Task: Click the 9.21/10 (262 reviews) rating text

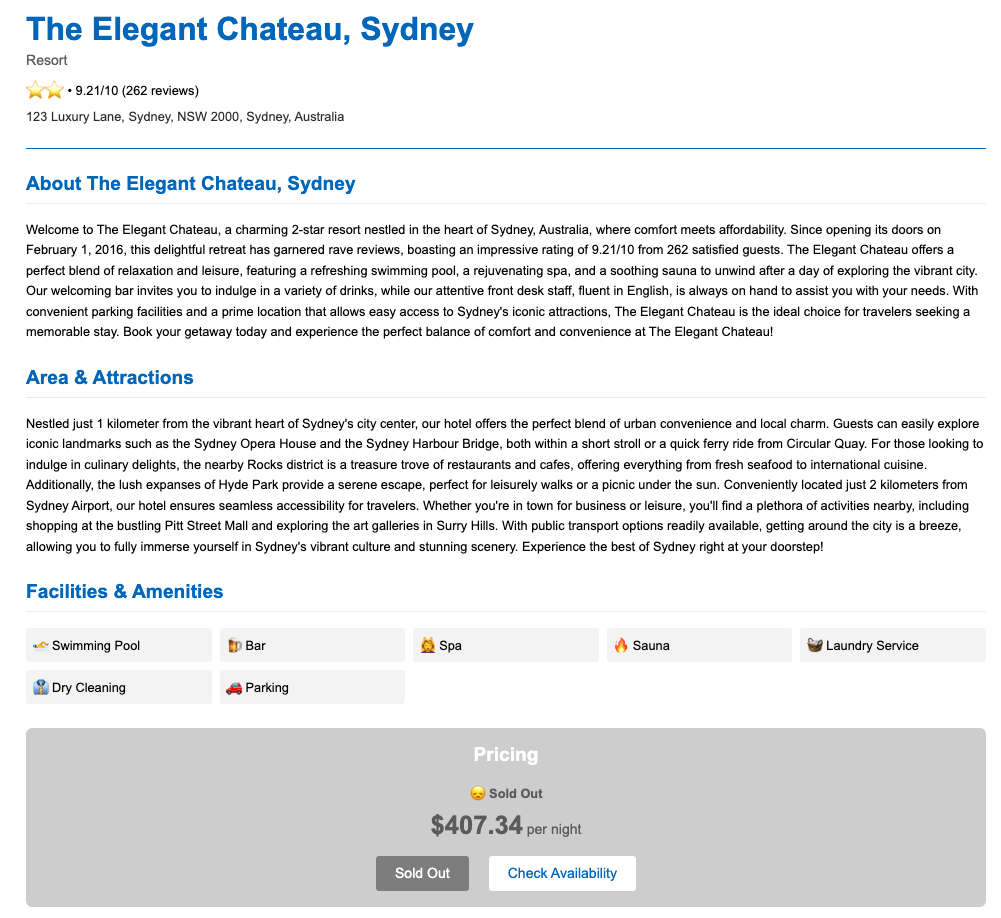Action: point(137,91)
